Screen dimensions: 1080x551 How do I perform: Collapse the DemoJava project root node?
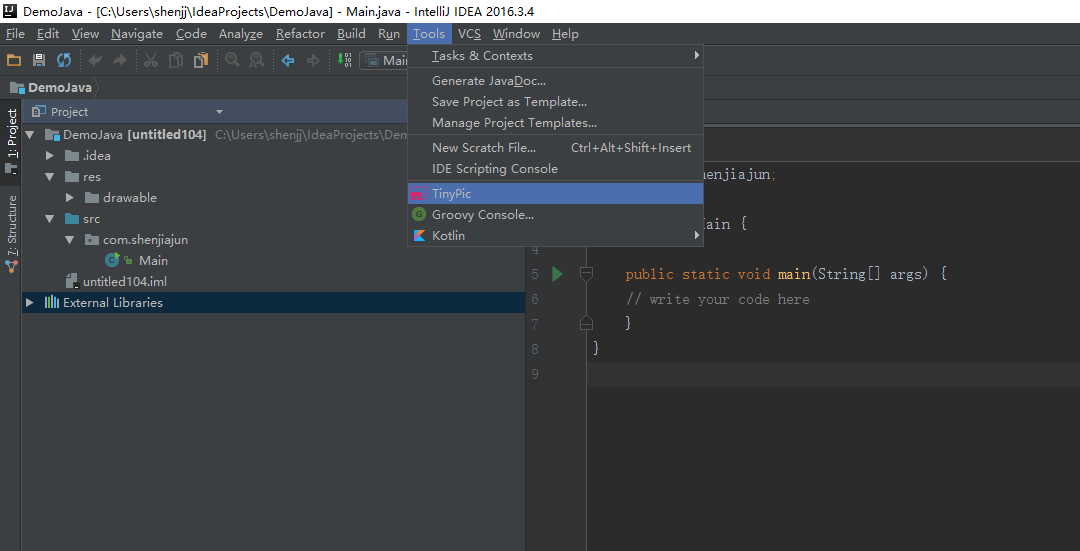pyautogui.click(x=30, y=135)
